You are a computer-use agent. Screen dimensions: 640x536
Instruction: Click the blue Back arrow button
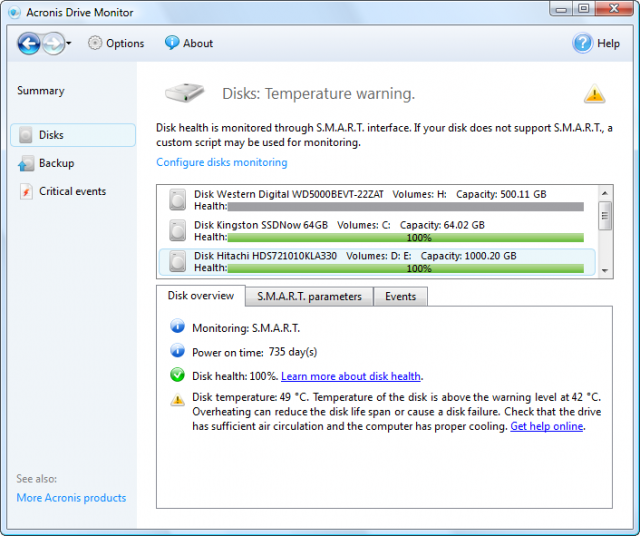click(x=29, y=43)
